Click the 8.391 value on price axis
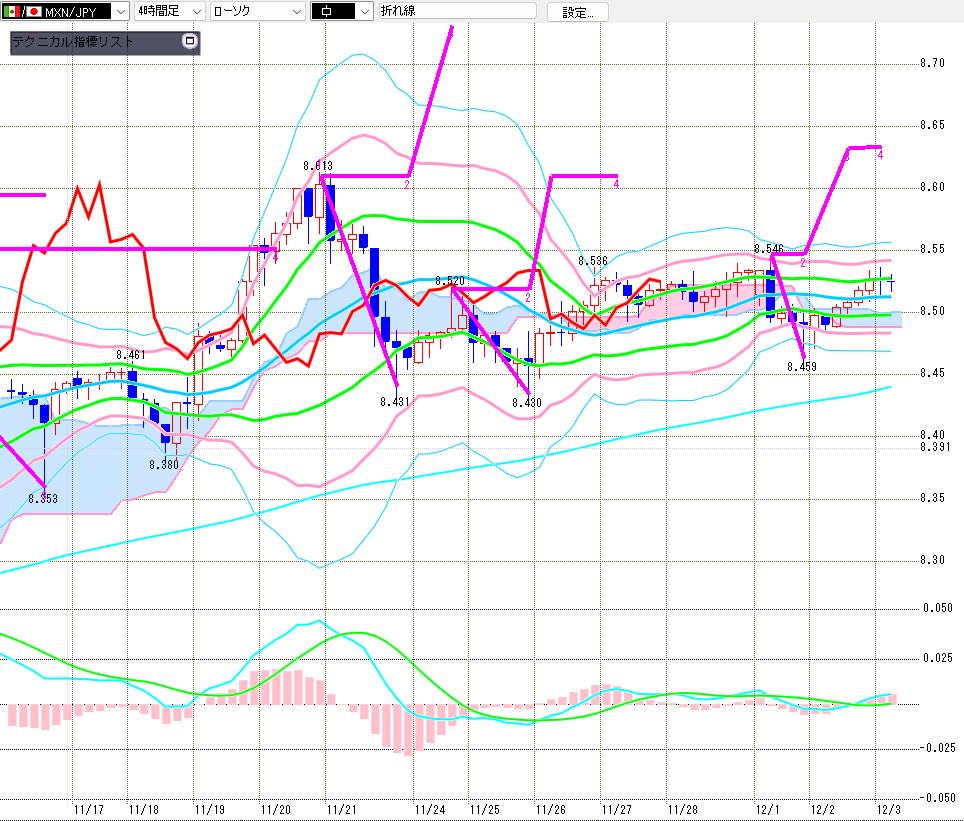Screen dimensions: 964x821 [x=934, y=446]
